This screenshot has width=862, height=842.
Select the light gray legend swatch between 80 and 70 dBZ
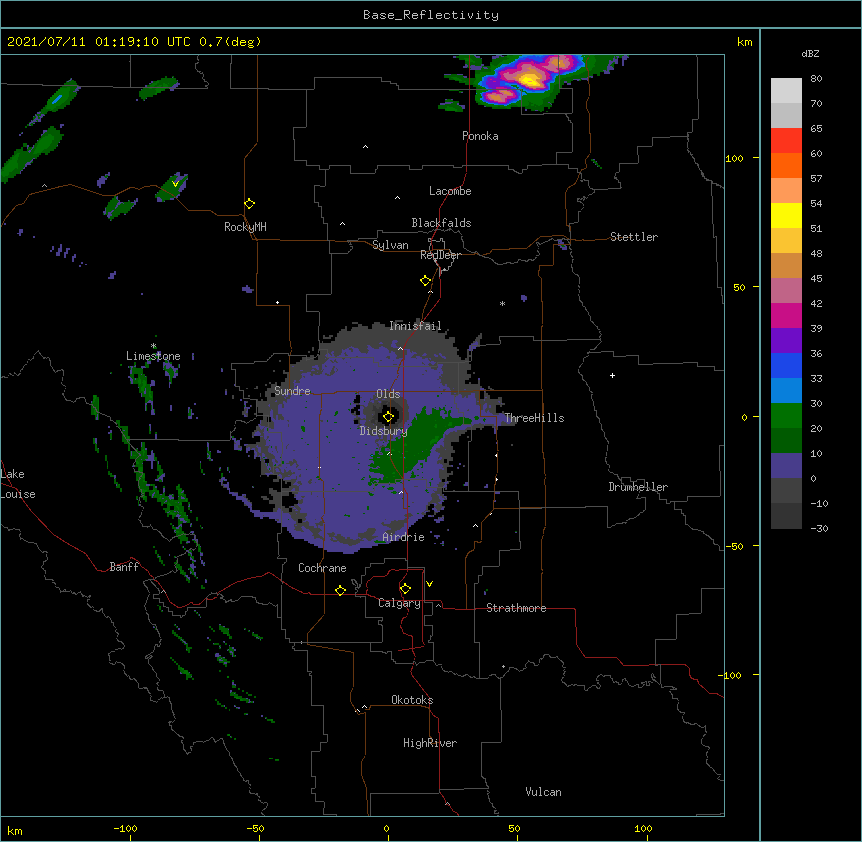pos(786,91)
